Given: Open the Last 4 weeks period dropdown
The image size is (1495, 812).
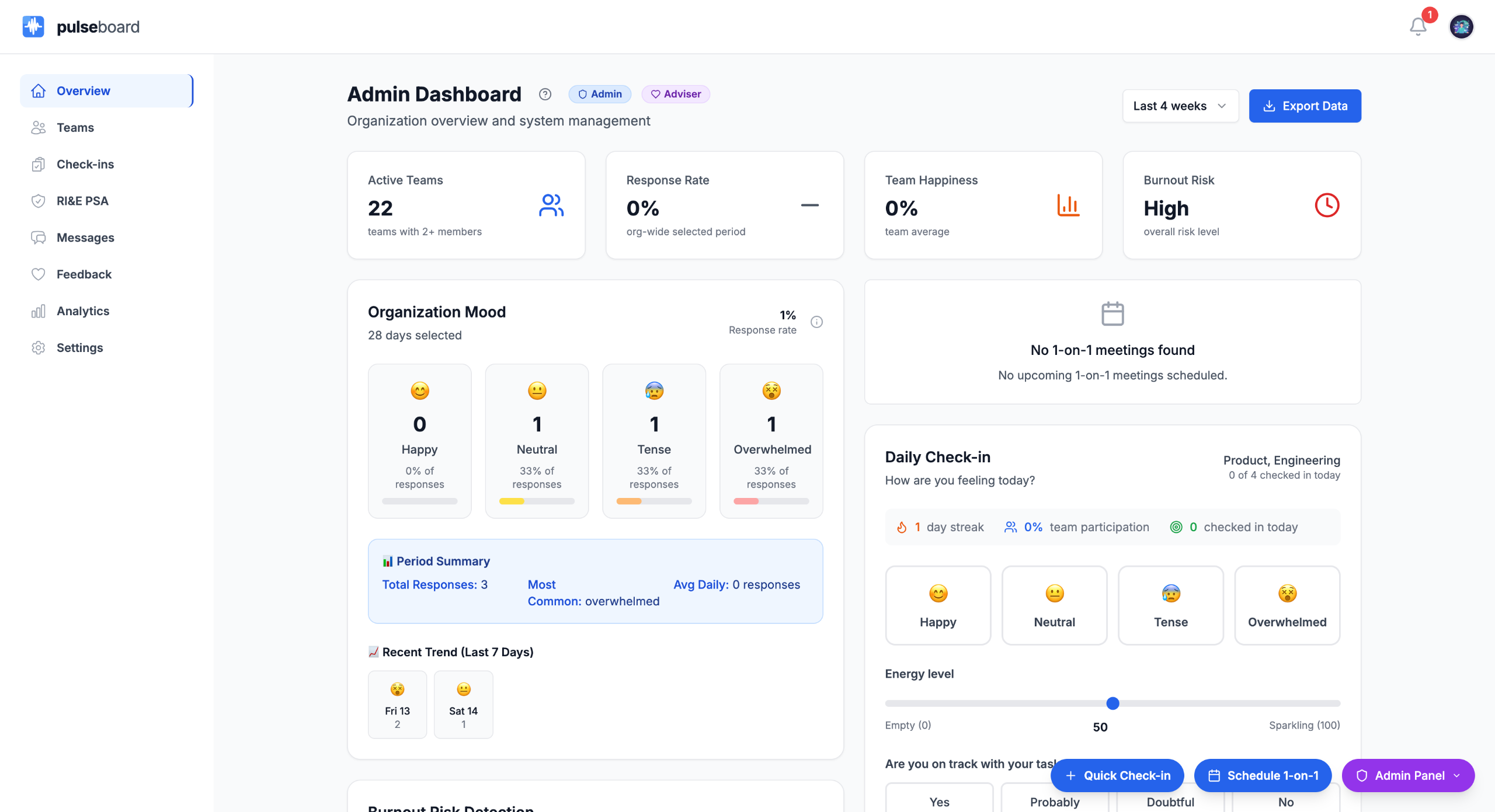Looking at the screenshot, I should click(x=1180, y=106).
